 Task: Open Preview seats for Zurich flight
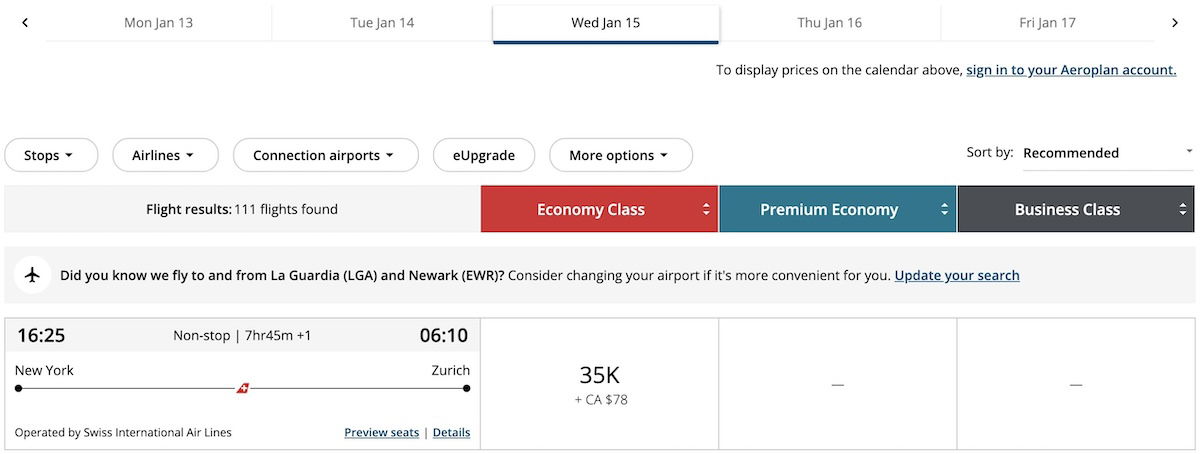(381, 432)
